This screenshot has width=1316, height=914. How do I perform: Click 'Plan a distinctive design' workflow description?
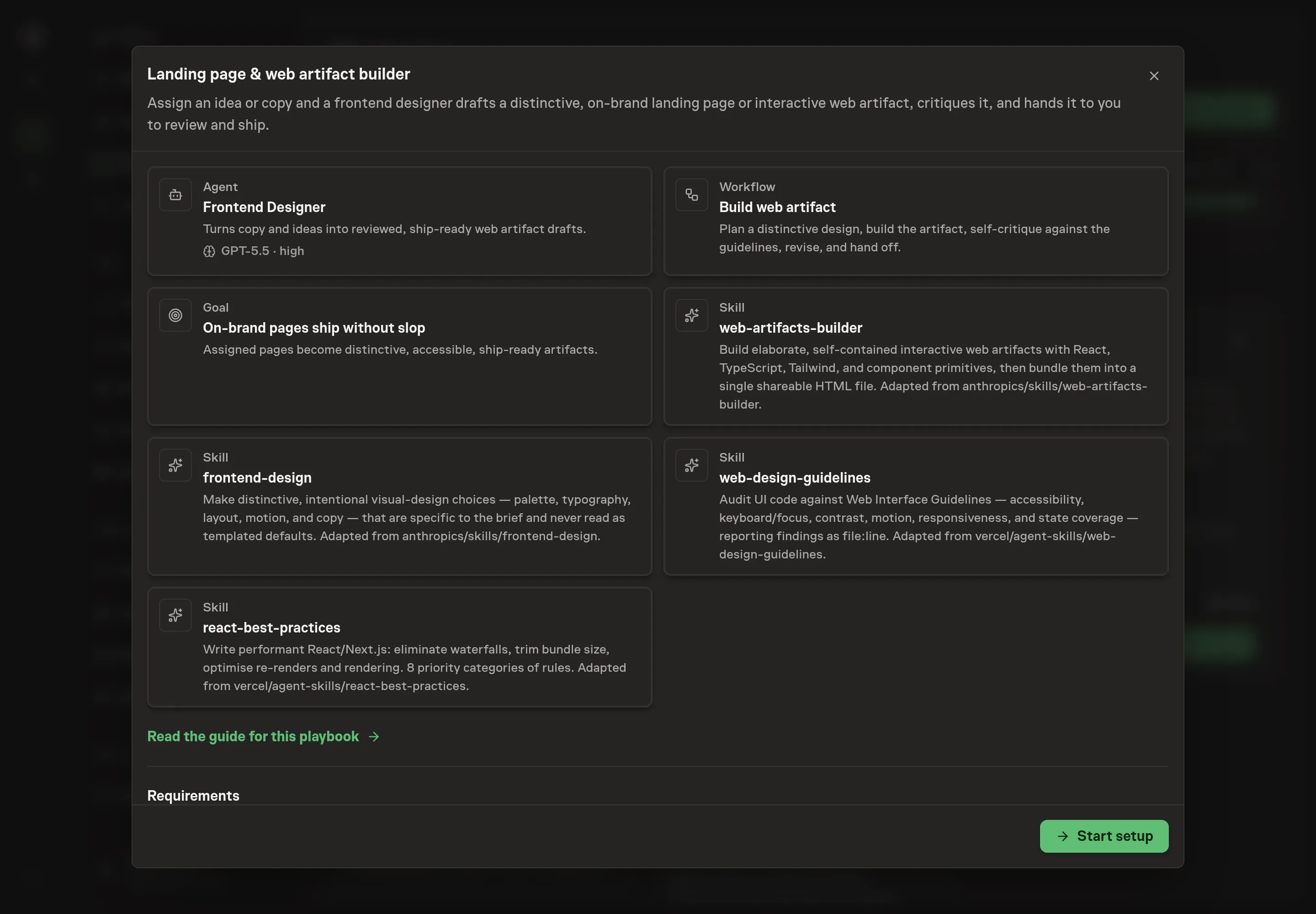coord(914,238)
